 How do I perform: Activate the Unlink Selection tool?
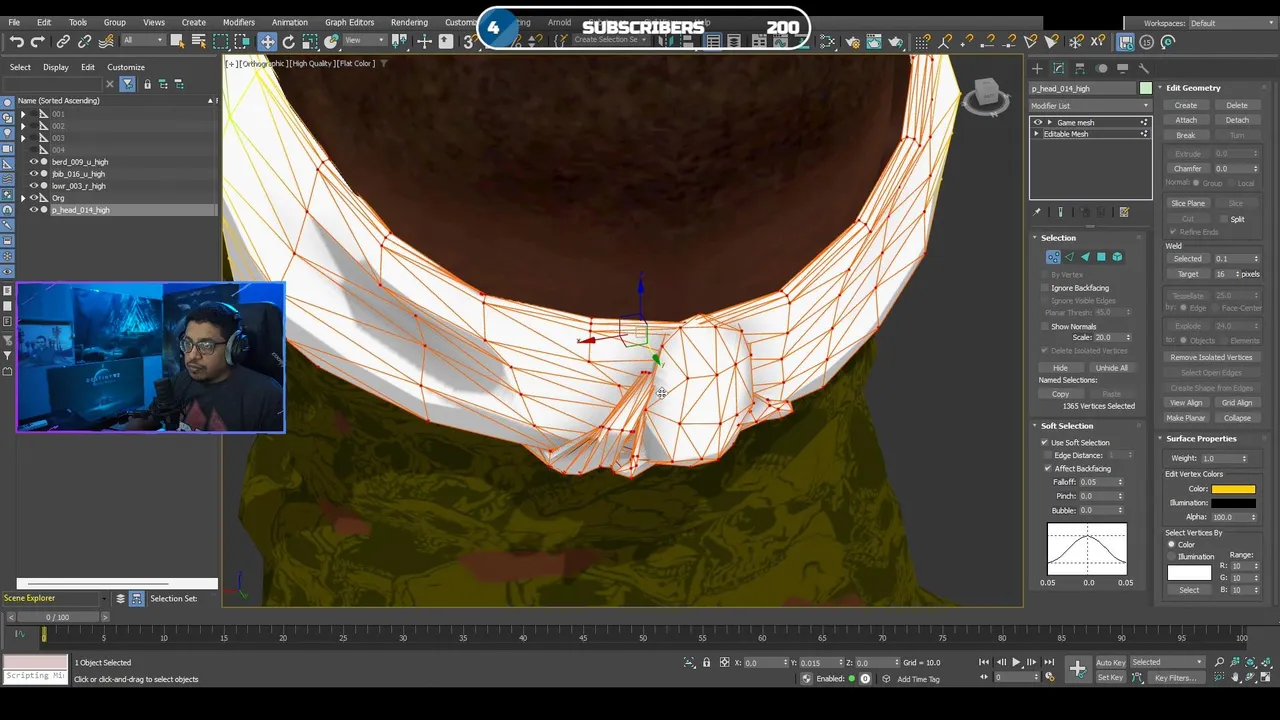tap(84, 42)
